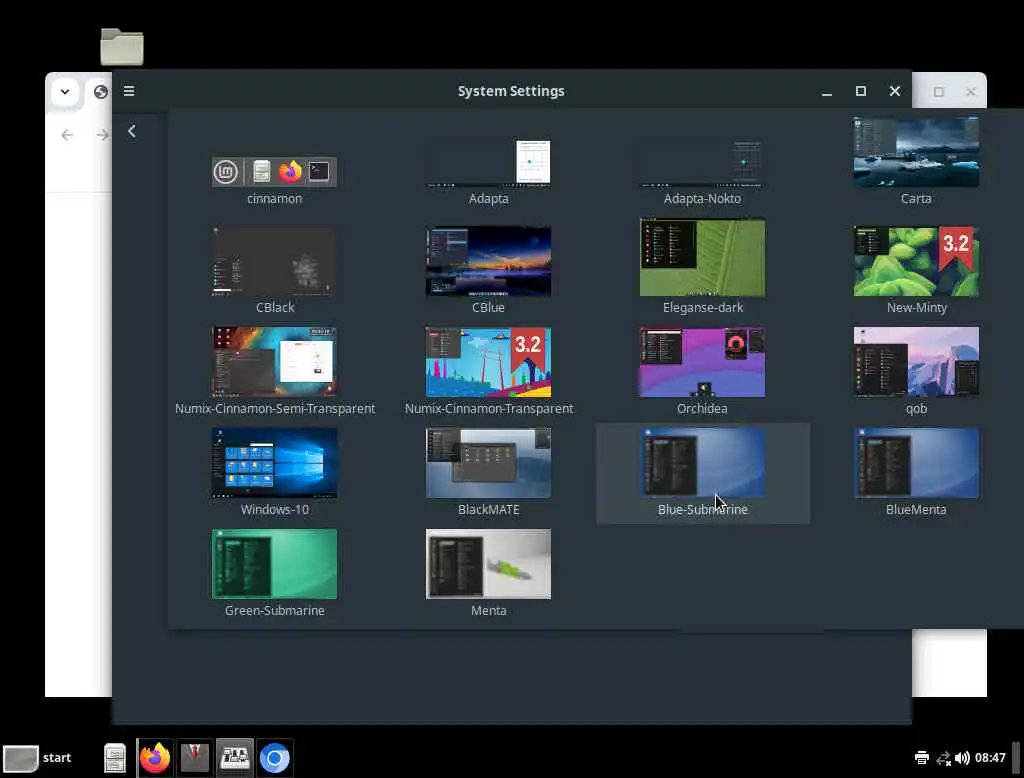Open the System Settings hamburger menu
This screenshot has width=1024, height=778.
pyautogui.click(x=129, y=91)
